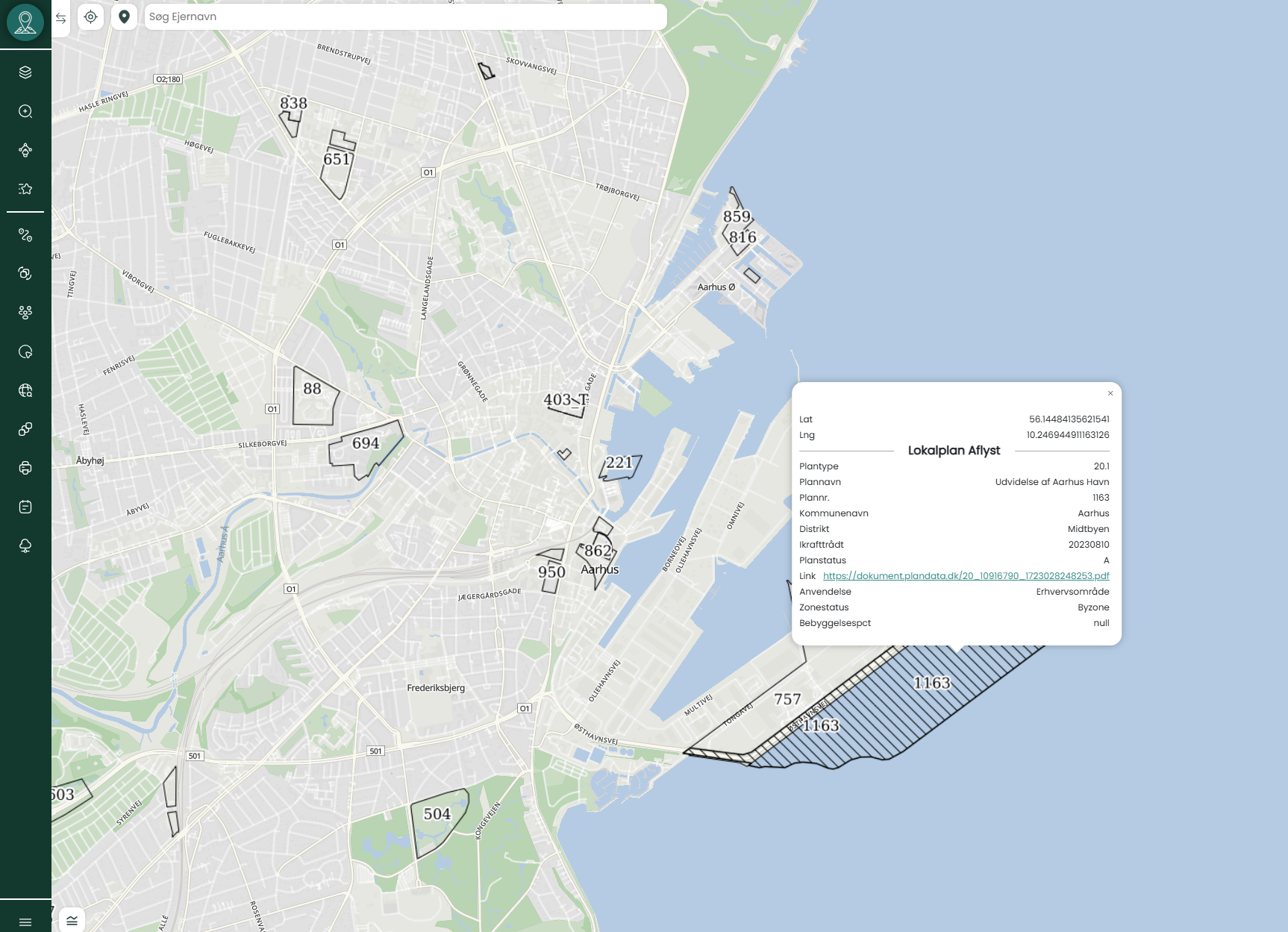The image size is (1288, 932).
Task: Click the app logo at top left
Action: click(x=25, y=22)
